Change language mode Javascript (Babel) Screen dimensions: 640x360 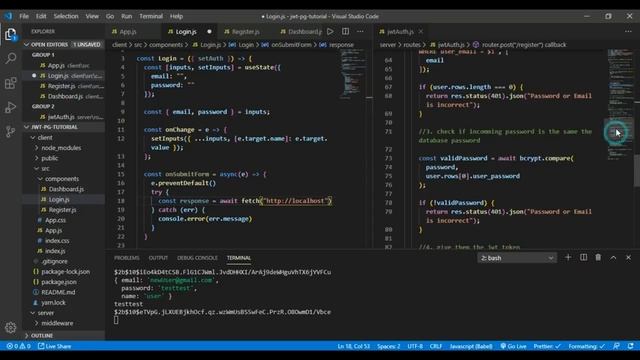(x=471, y=346)
